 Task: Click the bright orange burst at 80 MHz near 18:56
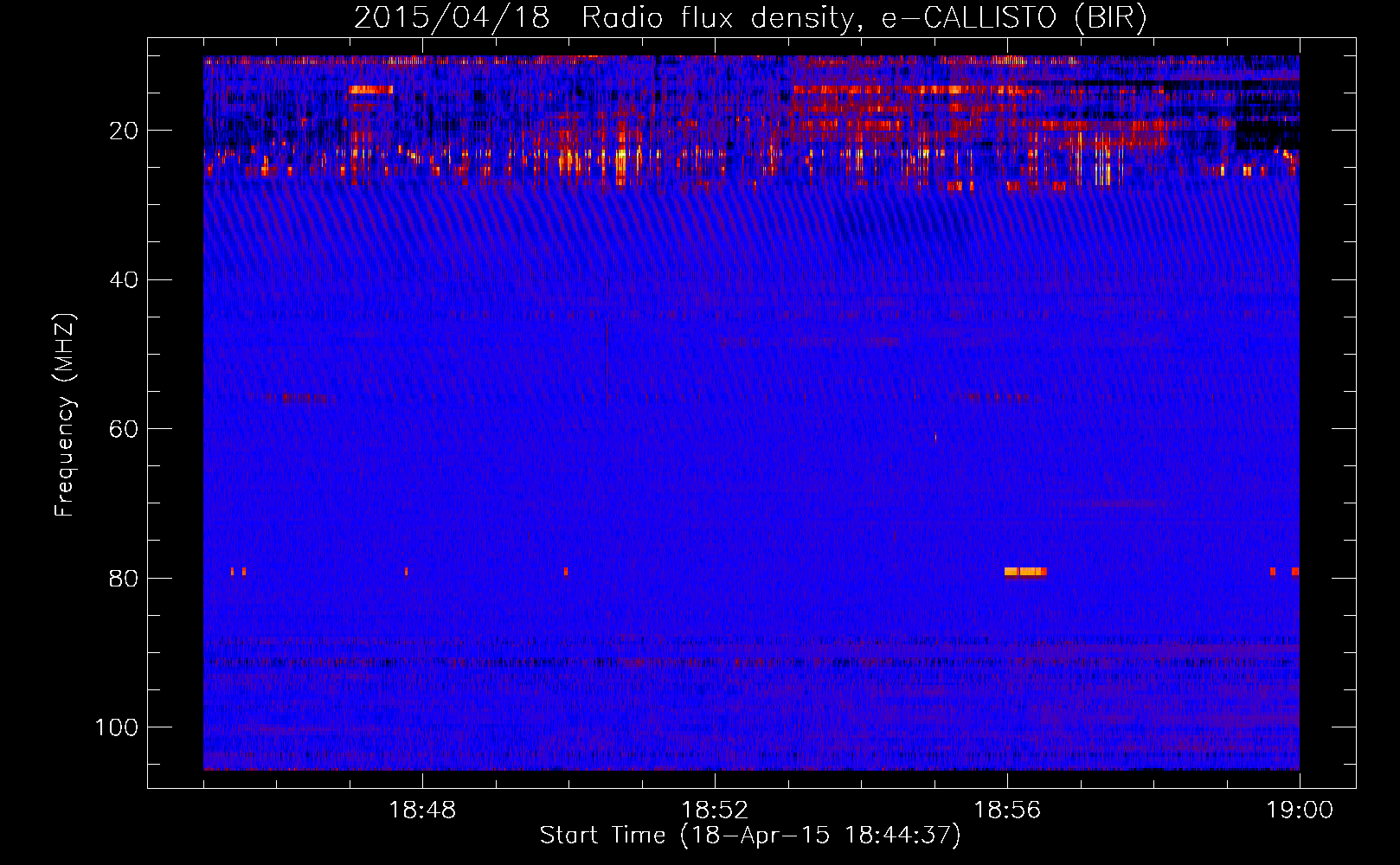point(1025,572)
